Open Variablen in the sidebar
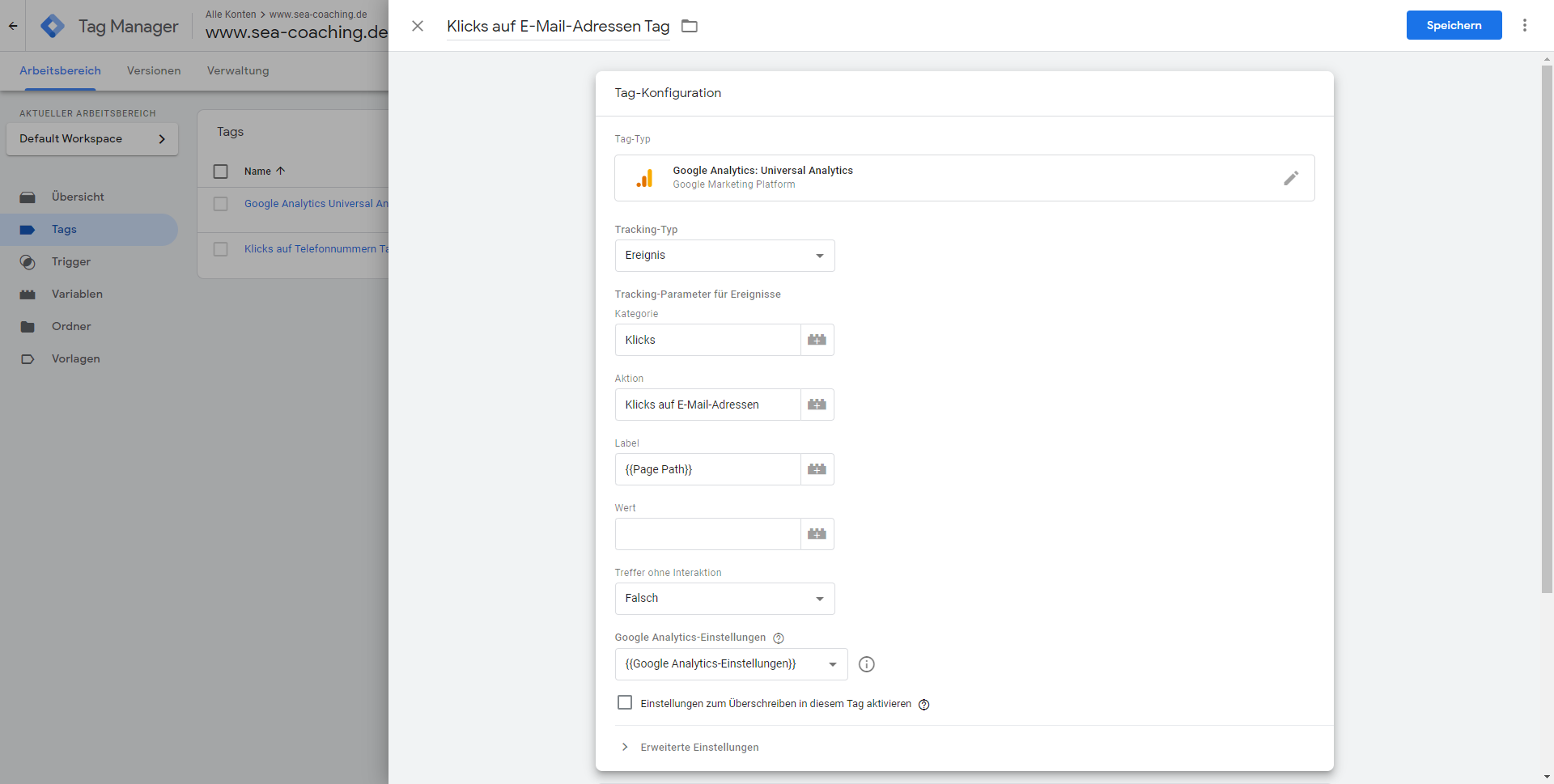 tap(77, 294)
